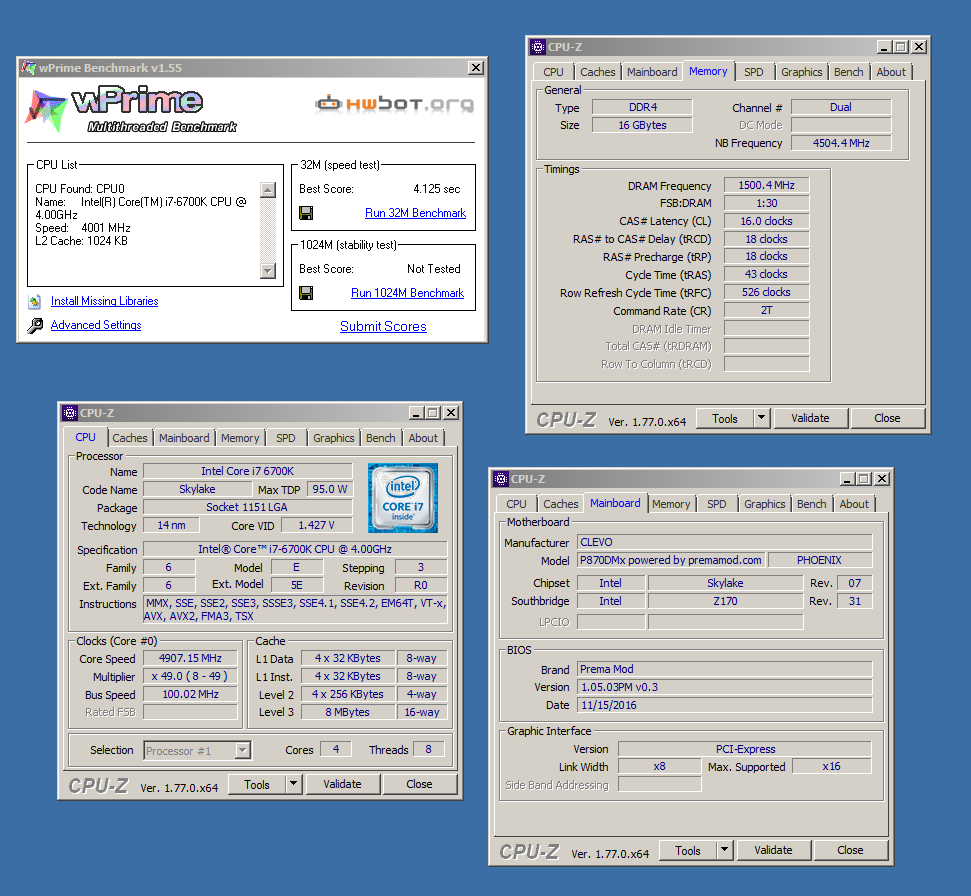Image resolution: width=971 pixels, height=896 pixels.
Task: Click the P870DMx model field
Action: point(671,560)
